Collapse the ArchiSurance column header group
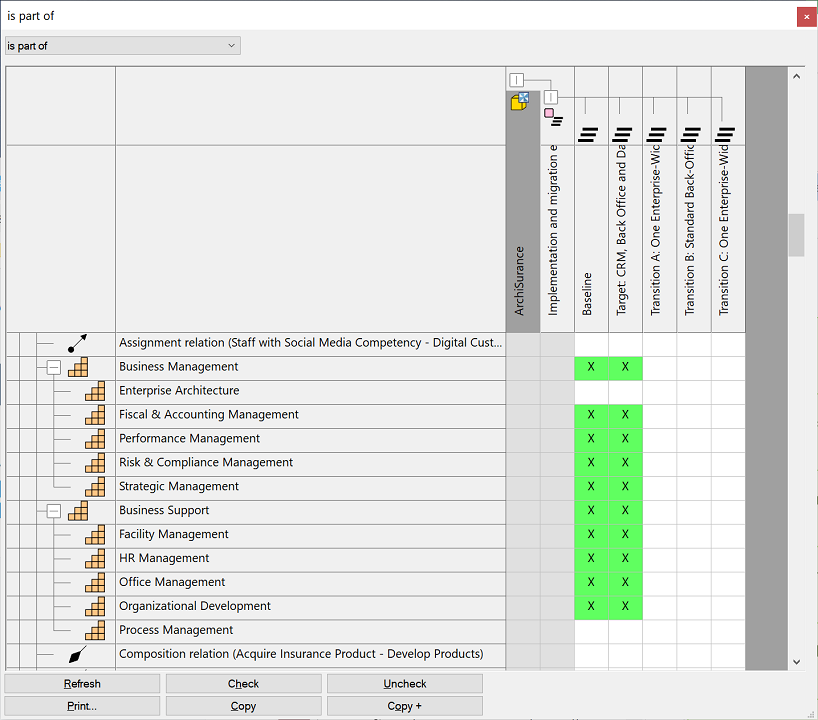This screenshot has width=818, height=720. pyautogui.click(x=516, y=80)
